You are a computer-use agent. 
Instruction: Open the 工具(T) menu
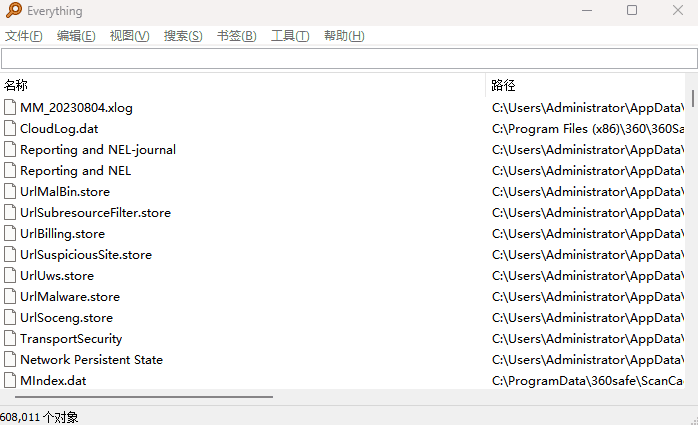(x=290, y=36)
